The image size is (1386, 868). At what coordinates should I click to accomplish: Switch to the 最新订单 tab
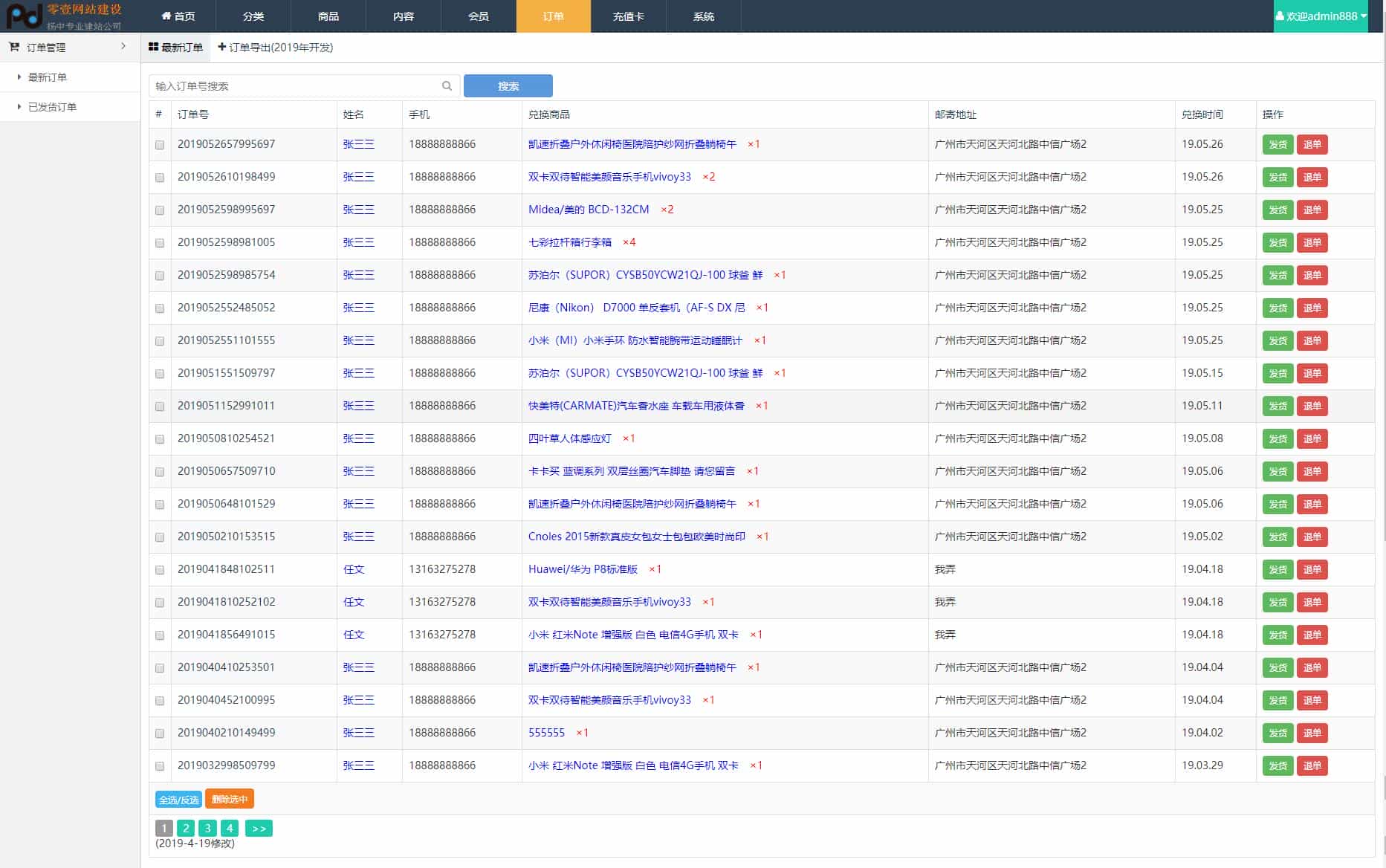coord(176,47)
